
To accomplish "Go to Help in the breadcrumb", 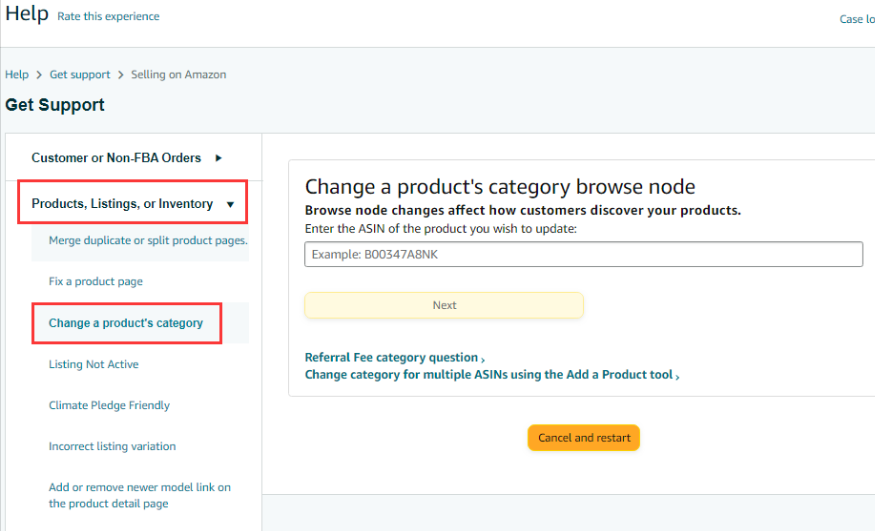I will [x=17, y=75].
